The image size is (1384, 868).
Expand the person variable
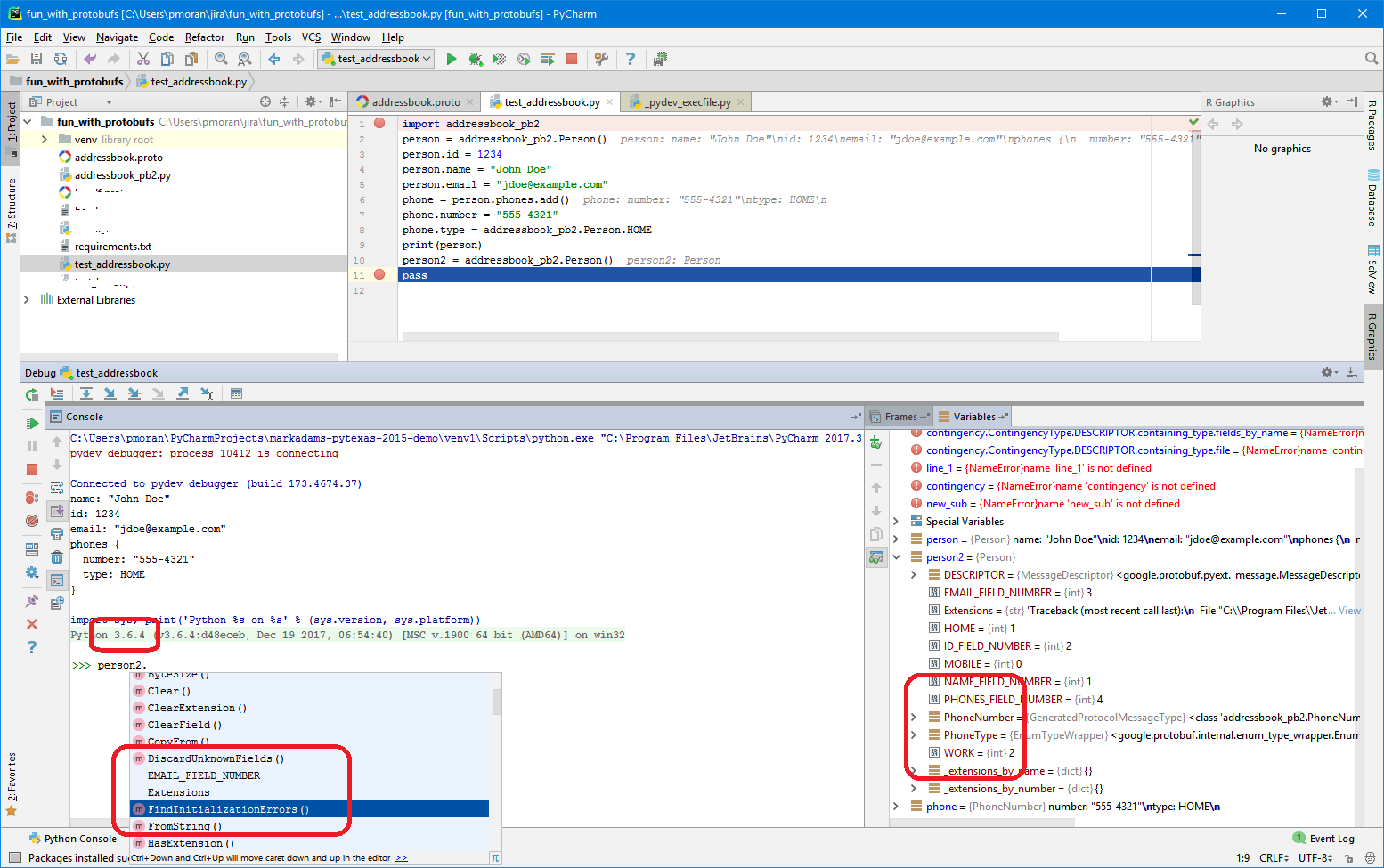pos(896,539)
